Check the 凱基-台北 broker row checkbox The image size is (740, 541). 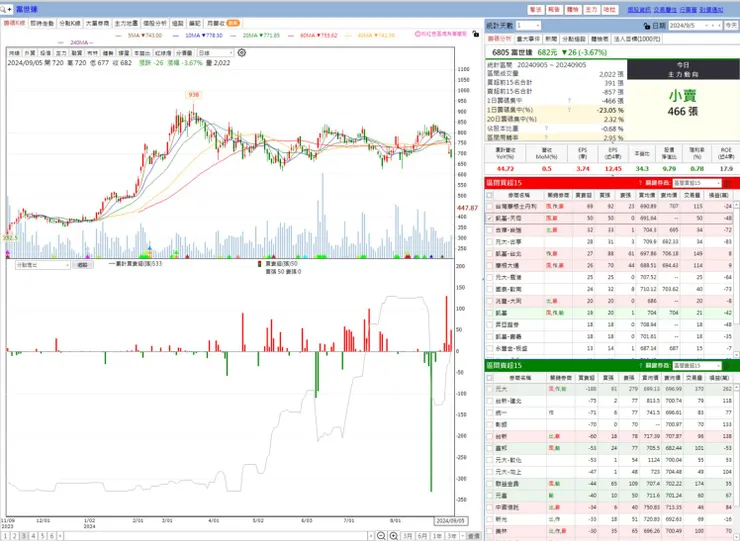pos(489,254)
